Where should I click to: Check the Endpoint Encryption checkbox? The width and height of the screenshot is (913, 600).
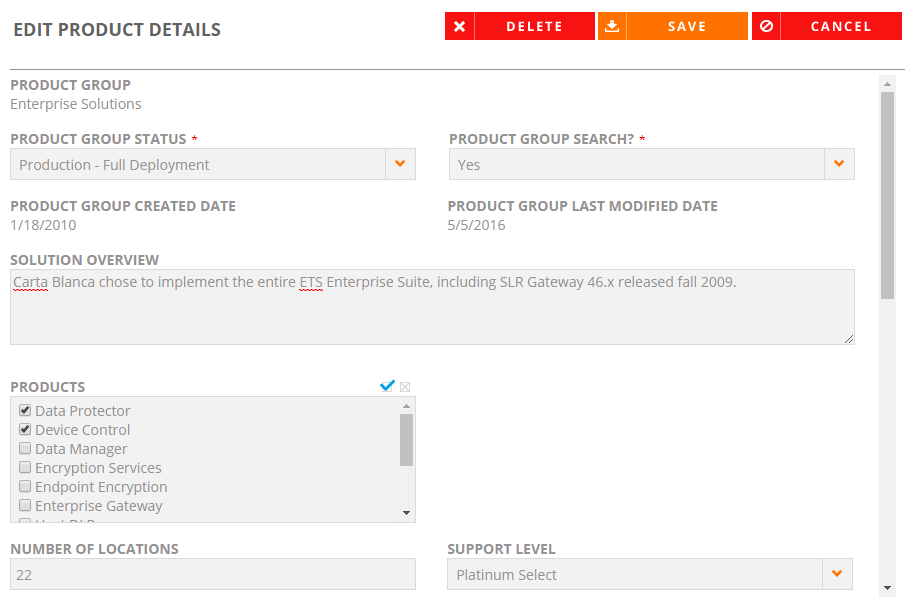point(25,486)
